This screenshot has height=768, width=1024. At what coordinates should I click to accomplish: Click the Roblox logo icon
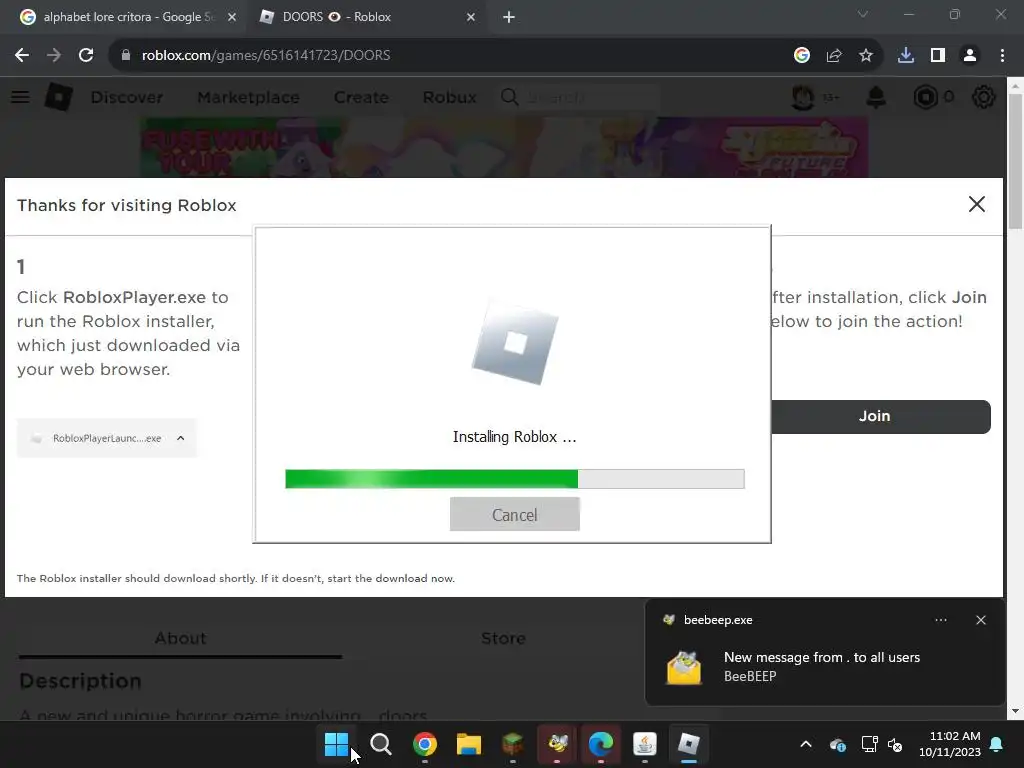tap(59, 97)
